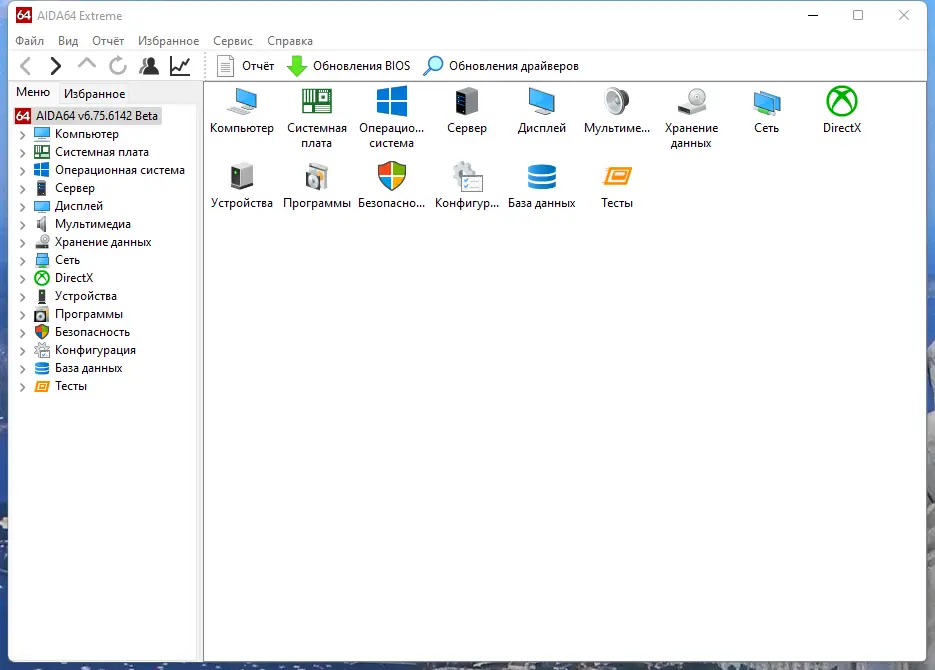Open the Избранное menu in menu bar

[169, 41]
